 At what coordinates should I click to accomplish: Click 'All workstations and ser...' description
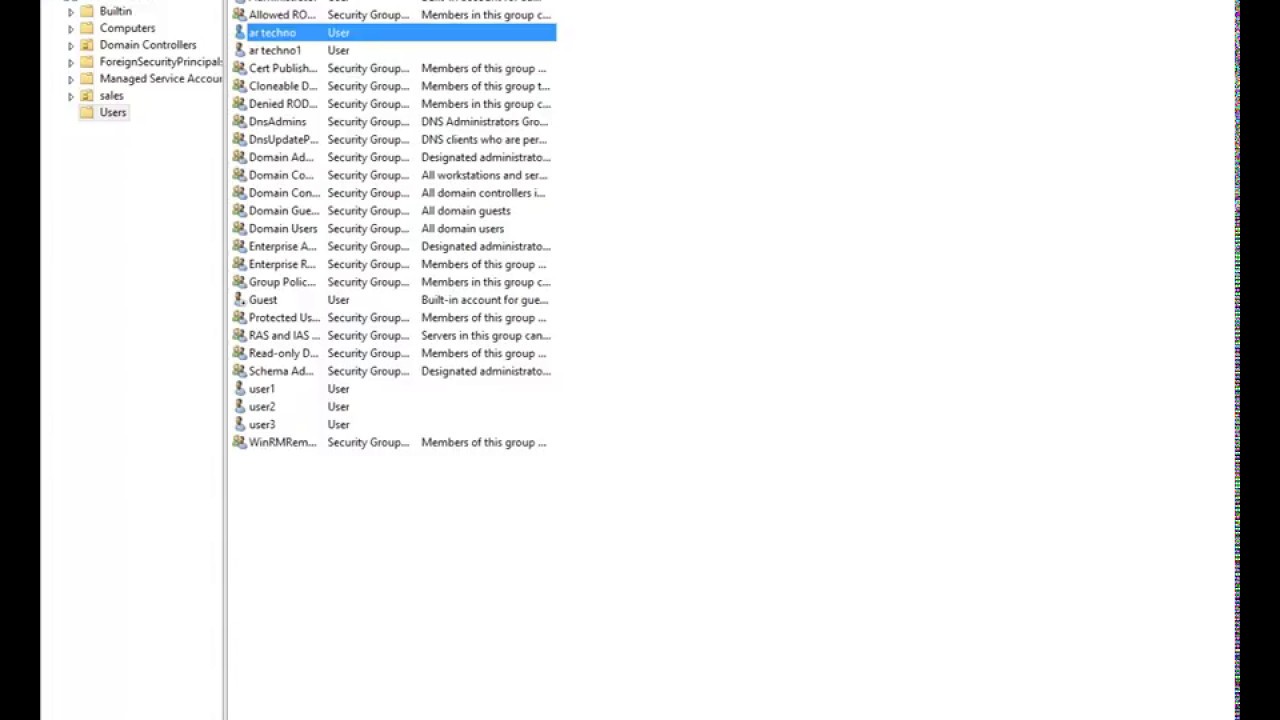pyautogui.click(x=484, y=175)
